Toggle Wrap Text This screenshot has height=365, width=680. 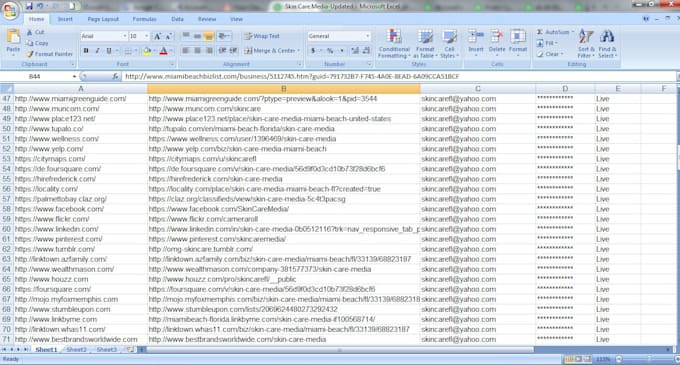(x=262, y=36)
